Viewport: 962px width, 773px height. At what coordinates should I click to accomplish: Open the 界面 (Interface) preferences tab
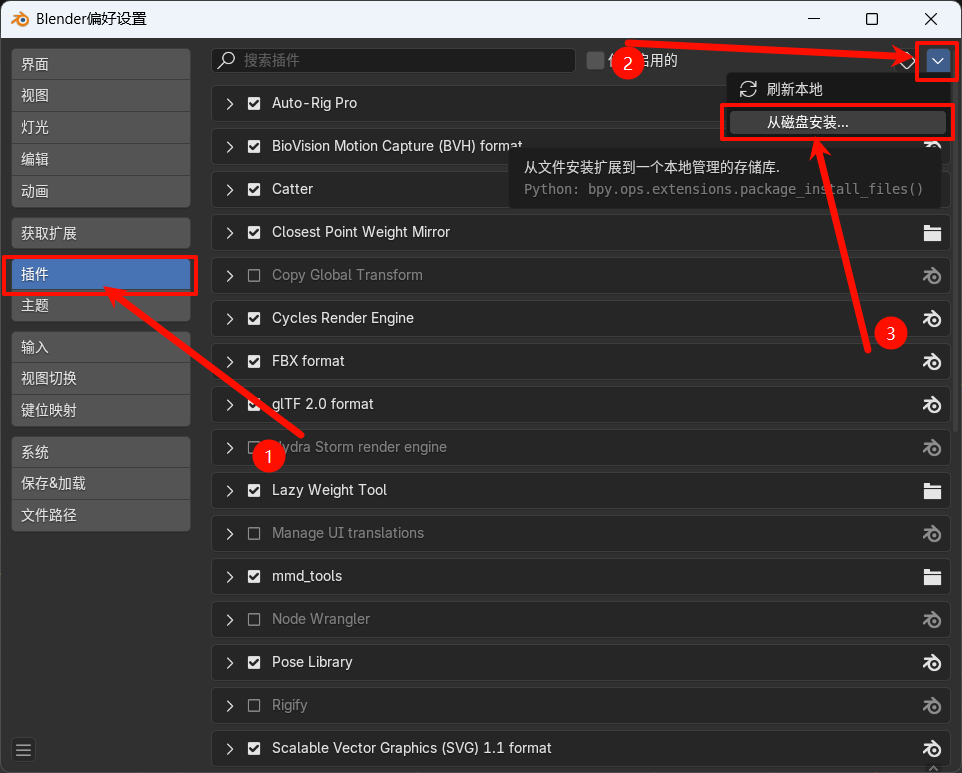pyautogui.click(x=101, y=64)
